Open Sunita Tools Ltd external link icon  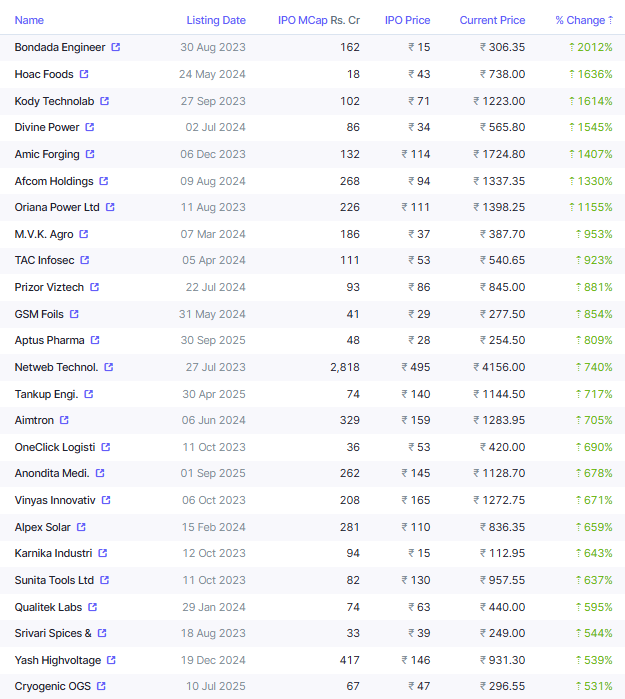[104, 580]
